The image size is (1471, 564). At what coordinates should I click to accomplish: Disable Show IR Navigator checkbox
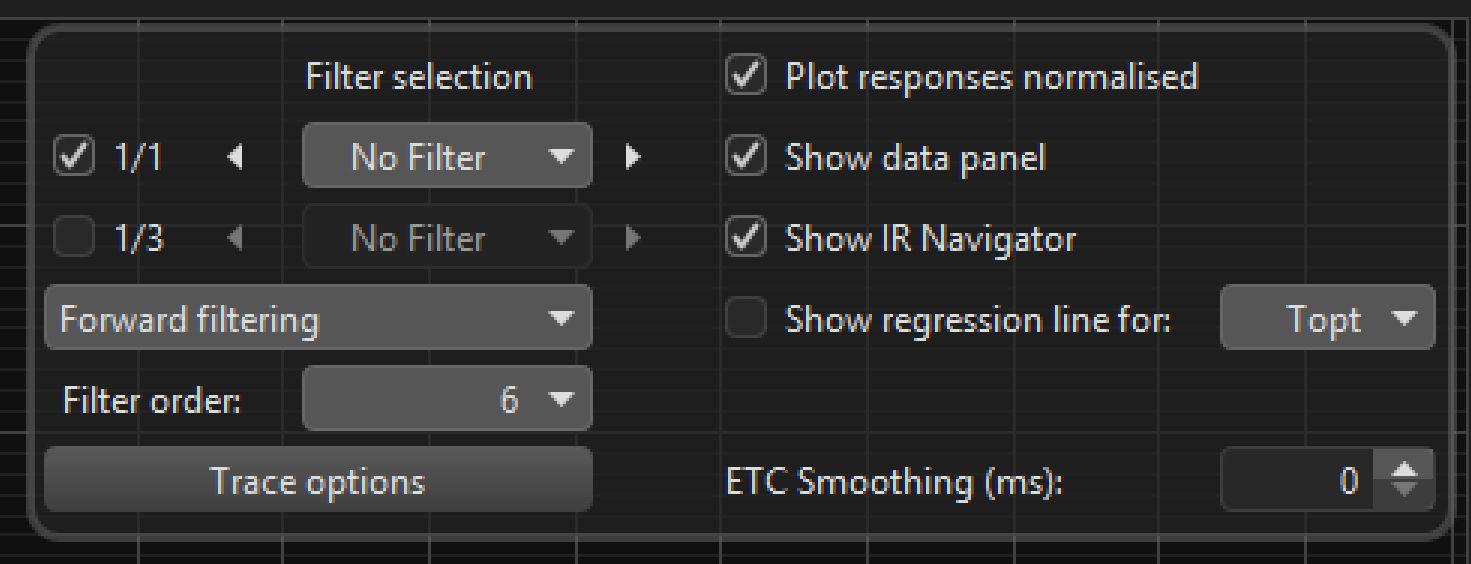(x=746, y=239)
